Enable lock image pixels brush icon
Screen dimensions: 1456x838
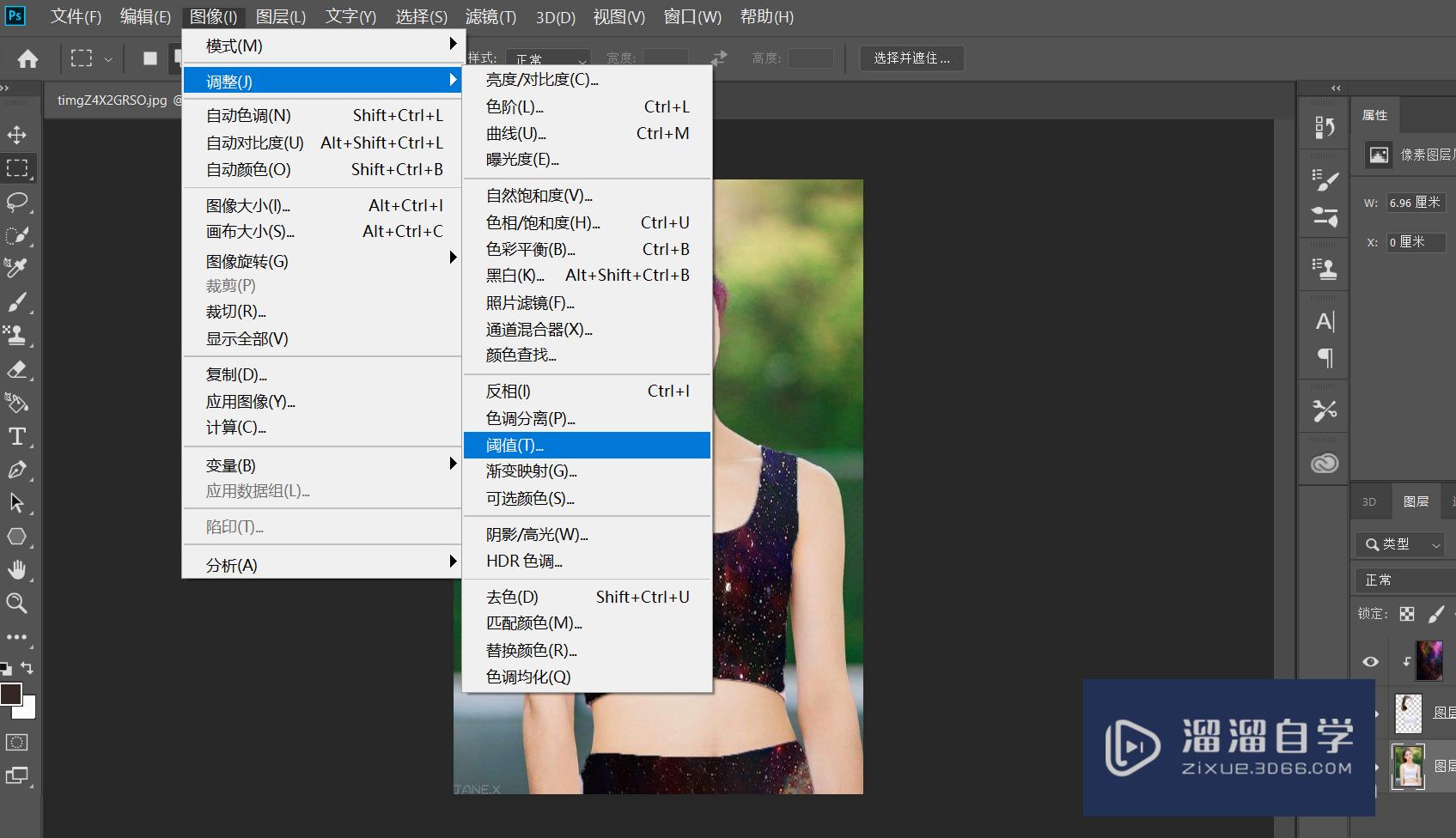coord(1435,614)
